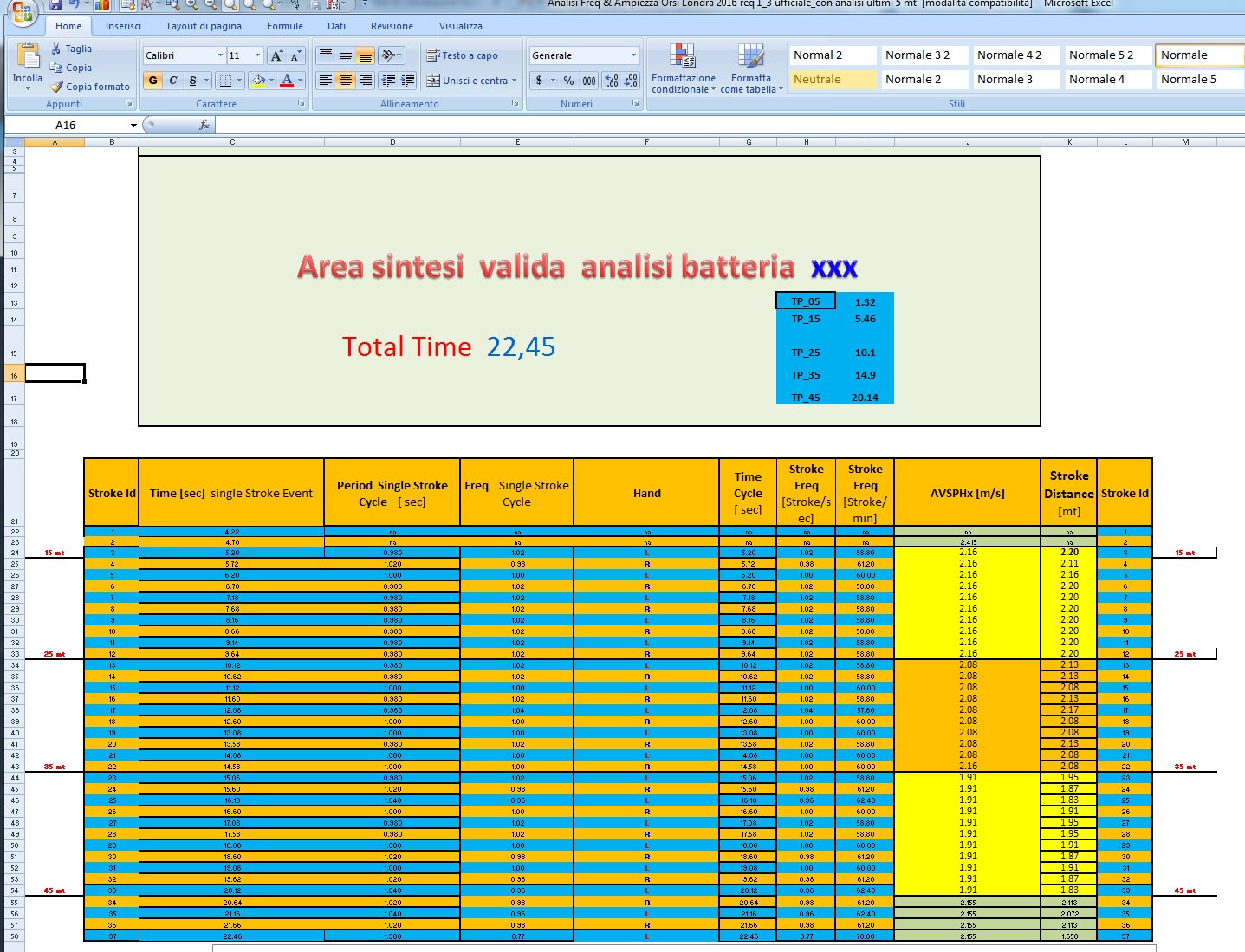Open font color dropdown arrow
1245x952 pixels.
[x=301, y=81]
